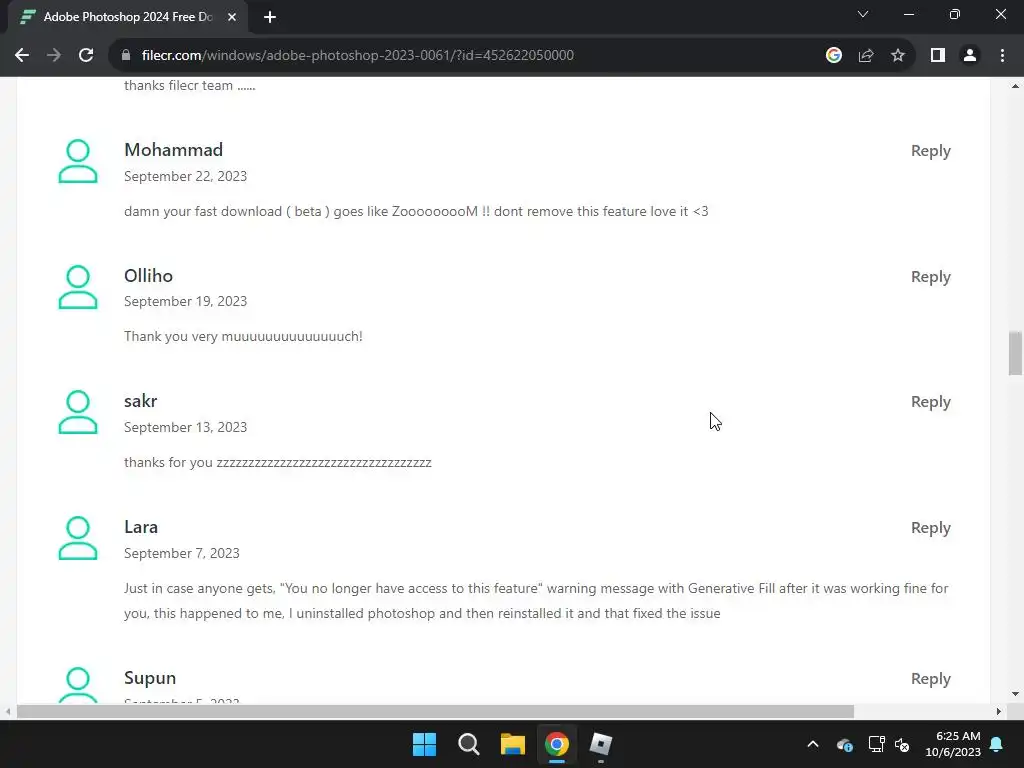Screen dimensions: 1024x768
Task: Share this page using the share icon
Action: tap(866, 56)
